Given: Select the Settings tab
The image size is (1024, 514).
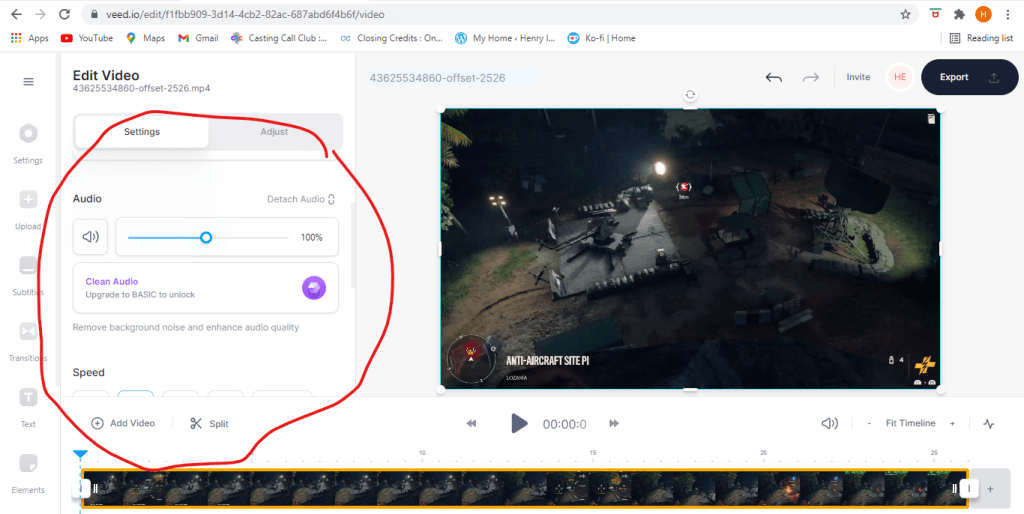Looking at the screenshot, I should [x=142, y=132].
